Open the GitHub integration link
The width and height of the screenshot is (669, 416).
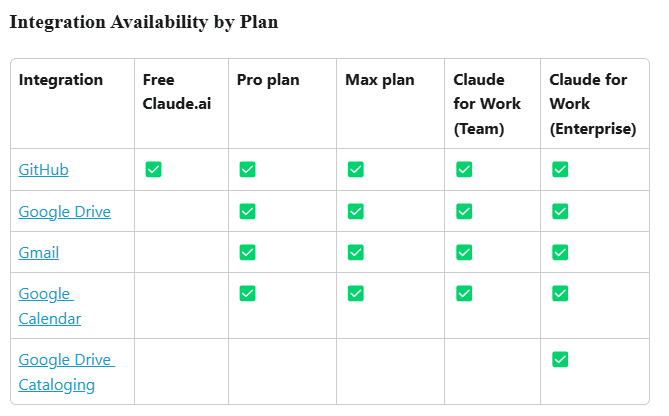tap(43, 170)
